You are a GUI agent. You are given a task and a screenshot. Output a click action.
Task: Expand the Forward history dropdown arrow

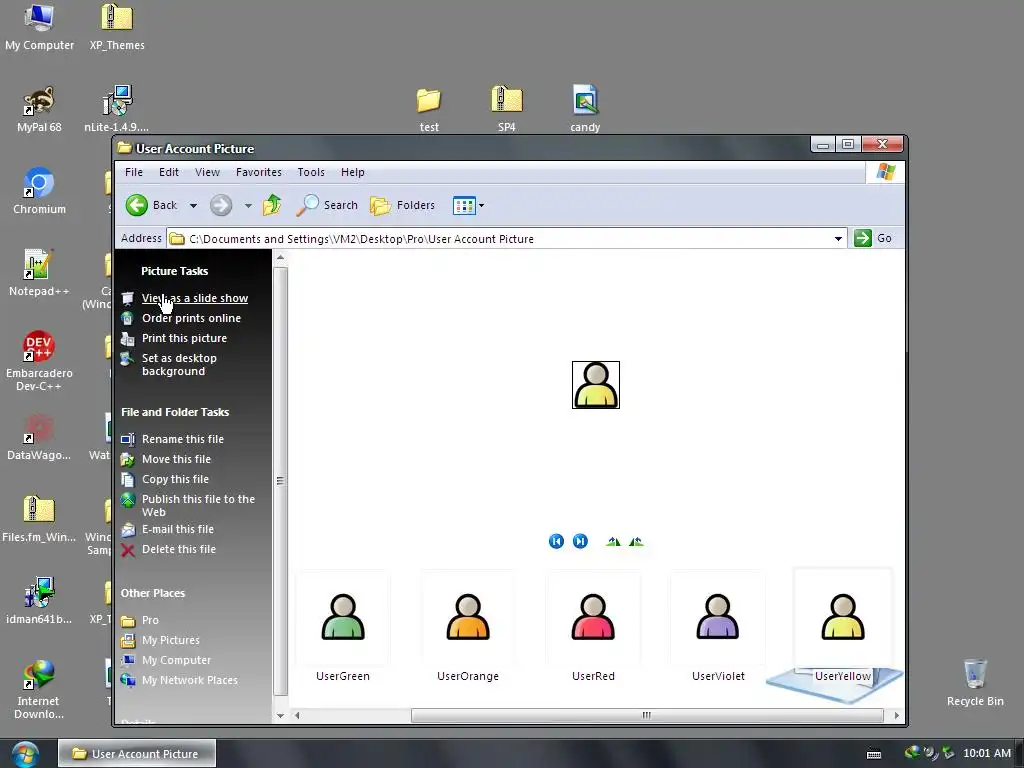click(x=248, y=206)
